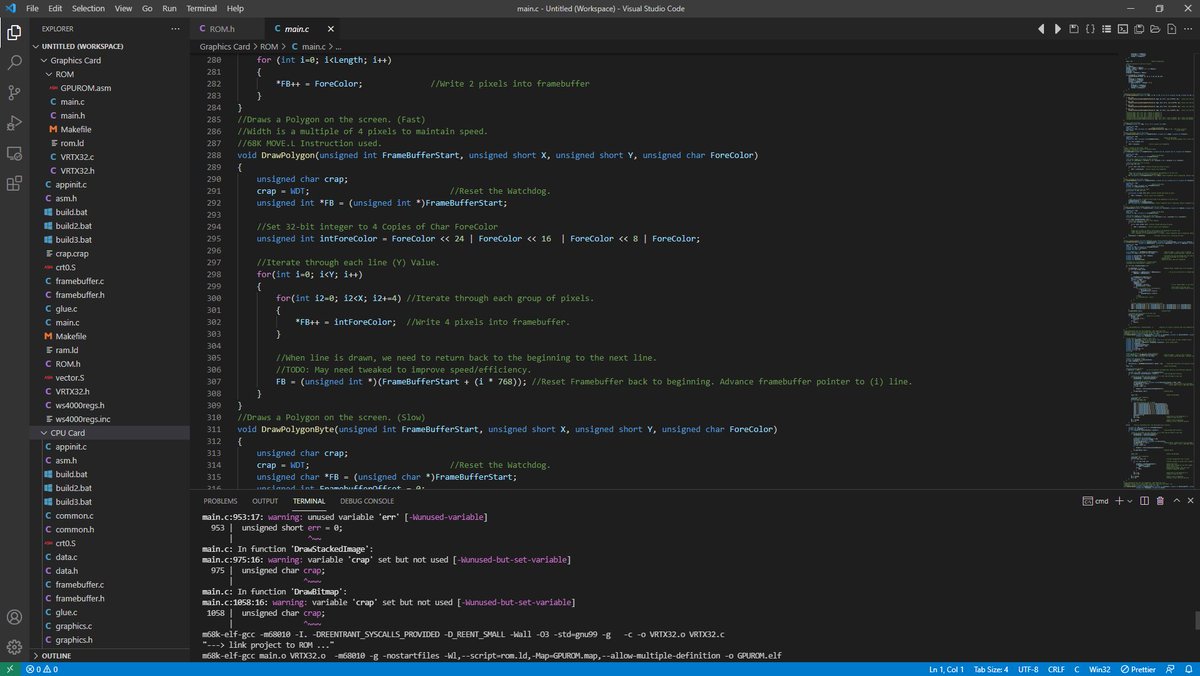Viewport: 1200px width, 676px height.
Task: Open the new terminal profile dropdown
Action: point(1131,500)
